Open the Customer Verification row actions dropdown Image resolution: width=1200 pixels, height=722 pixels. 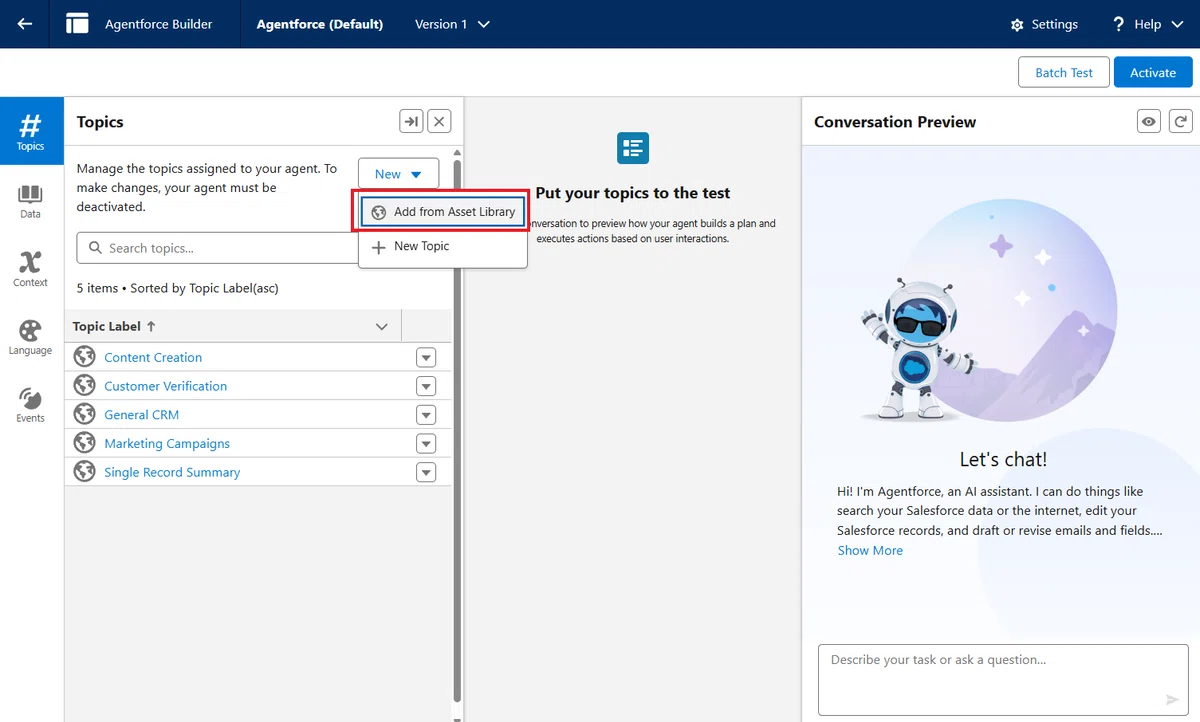[426, 386]
